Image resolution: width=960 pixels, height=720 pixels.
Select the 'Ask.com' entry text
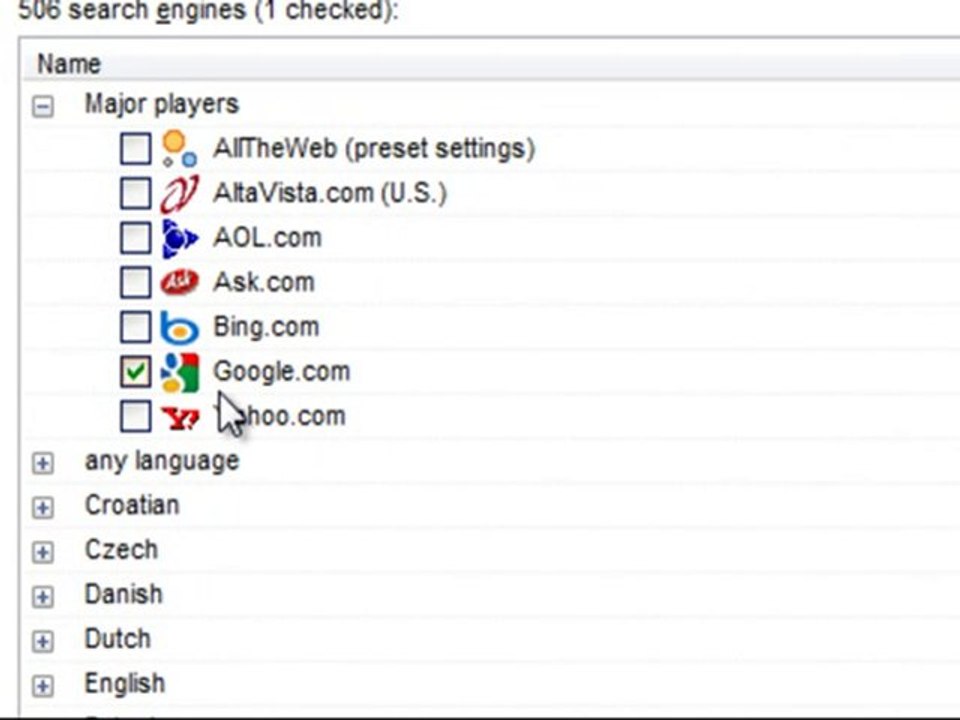click(x=264, y=282)
